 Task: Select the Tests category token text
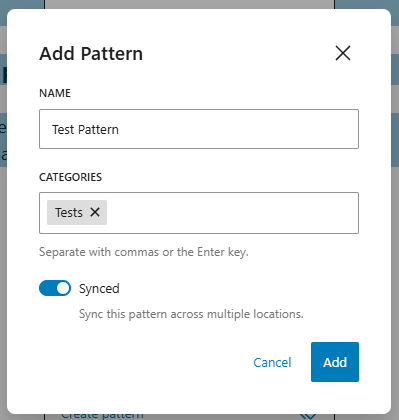69,213
